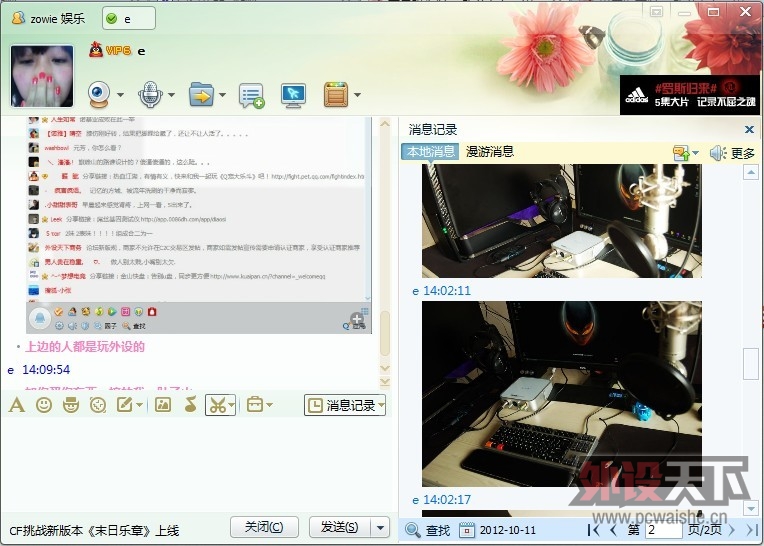This screenshot has width=764, height=546.
Task: Jump to first page of records
Action: [594, 530]
